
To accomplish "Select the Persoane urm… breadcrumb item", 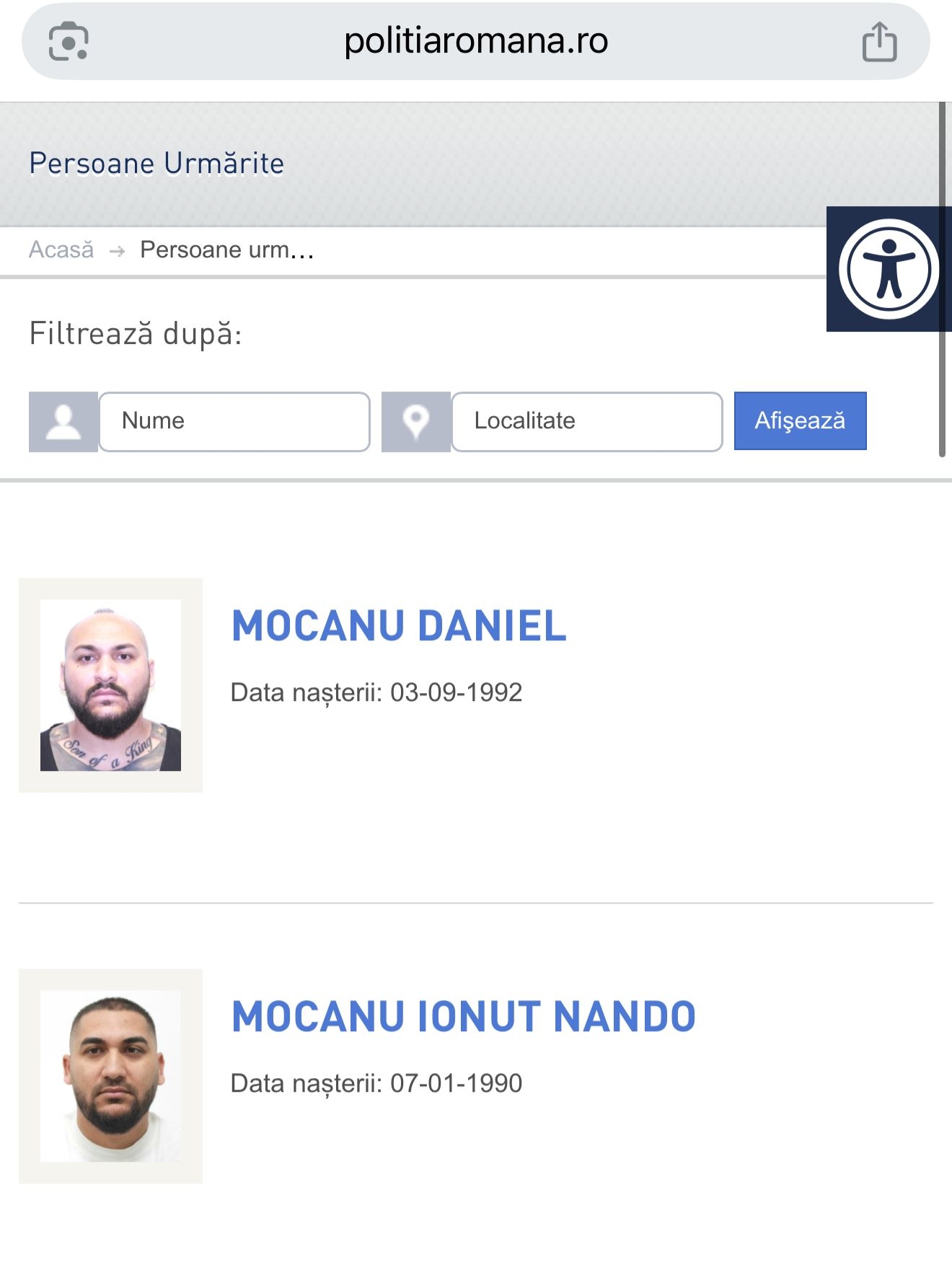I will (226, 250).
